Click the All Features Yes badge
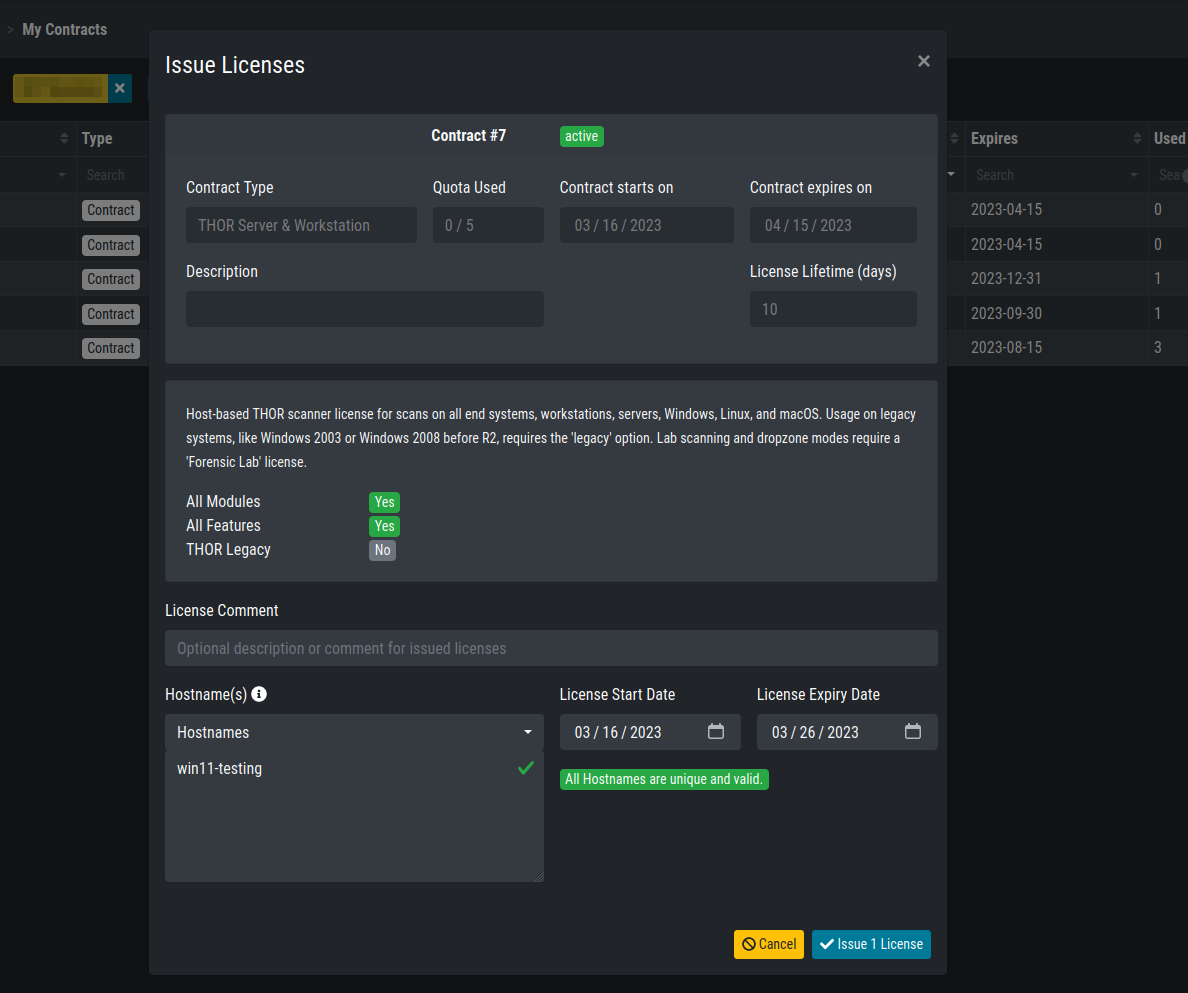Viewport: 1188px width, 993px height. point(384,526)
